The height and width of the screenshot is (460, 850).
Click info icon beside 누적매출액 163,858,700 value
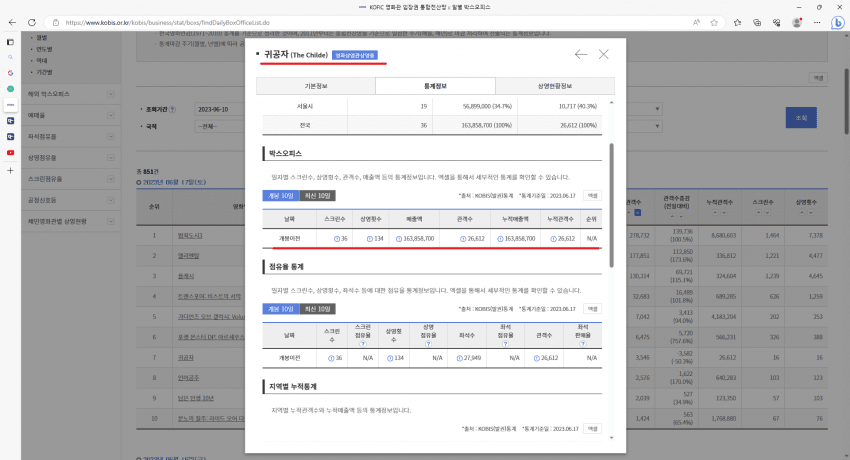coord(500,238)
